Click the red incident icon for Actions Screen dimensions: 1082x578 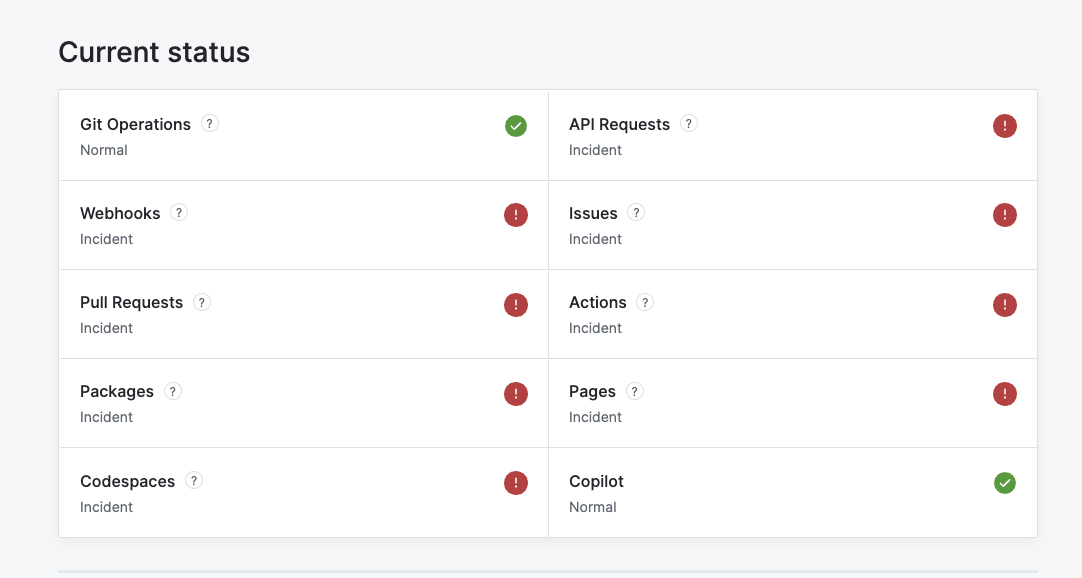coord(1005,305)
